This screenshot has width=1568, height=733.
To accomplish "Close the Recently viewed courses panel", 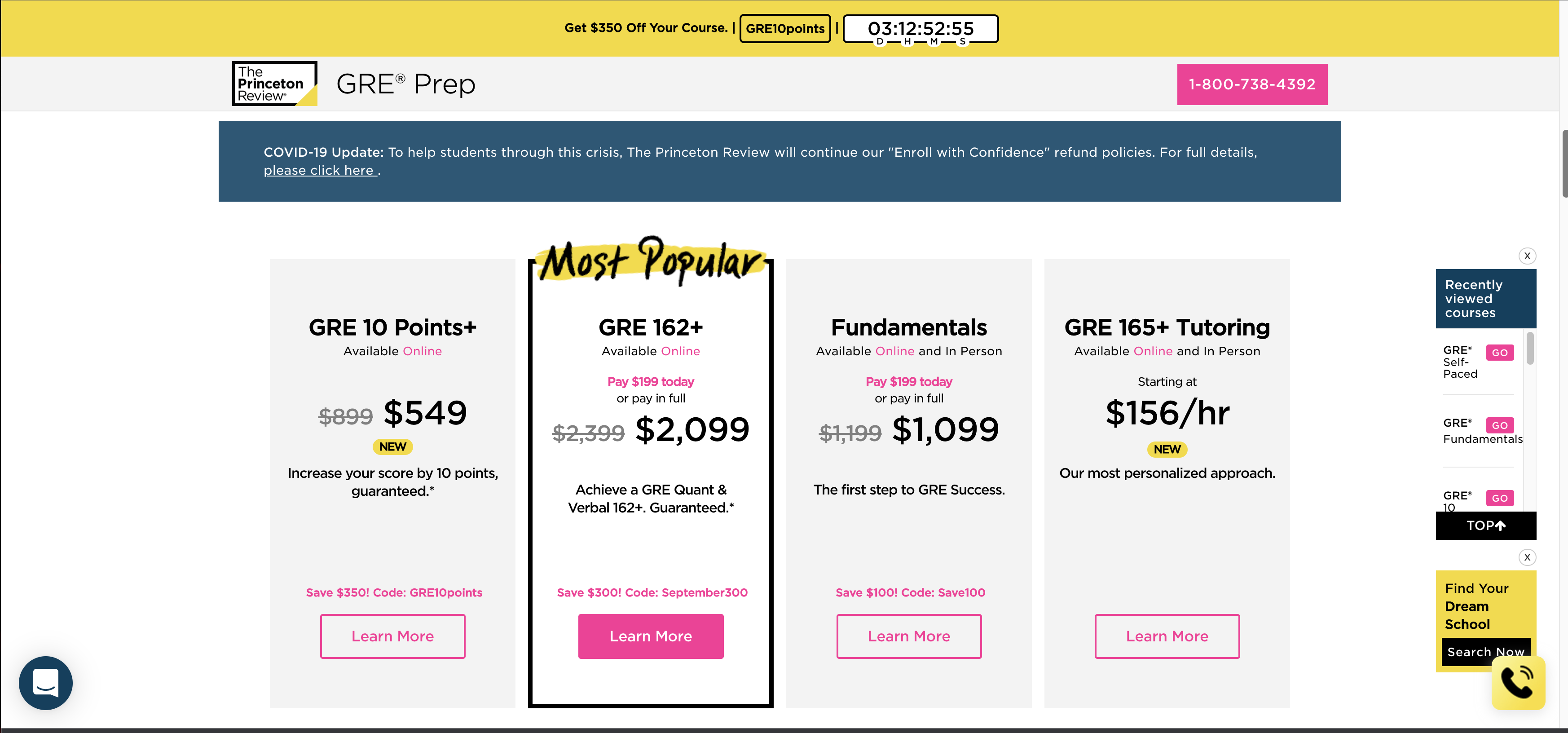I will 1527,256.
